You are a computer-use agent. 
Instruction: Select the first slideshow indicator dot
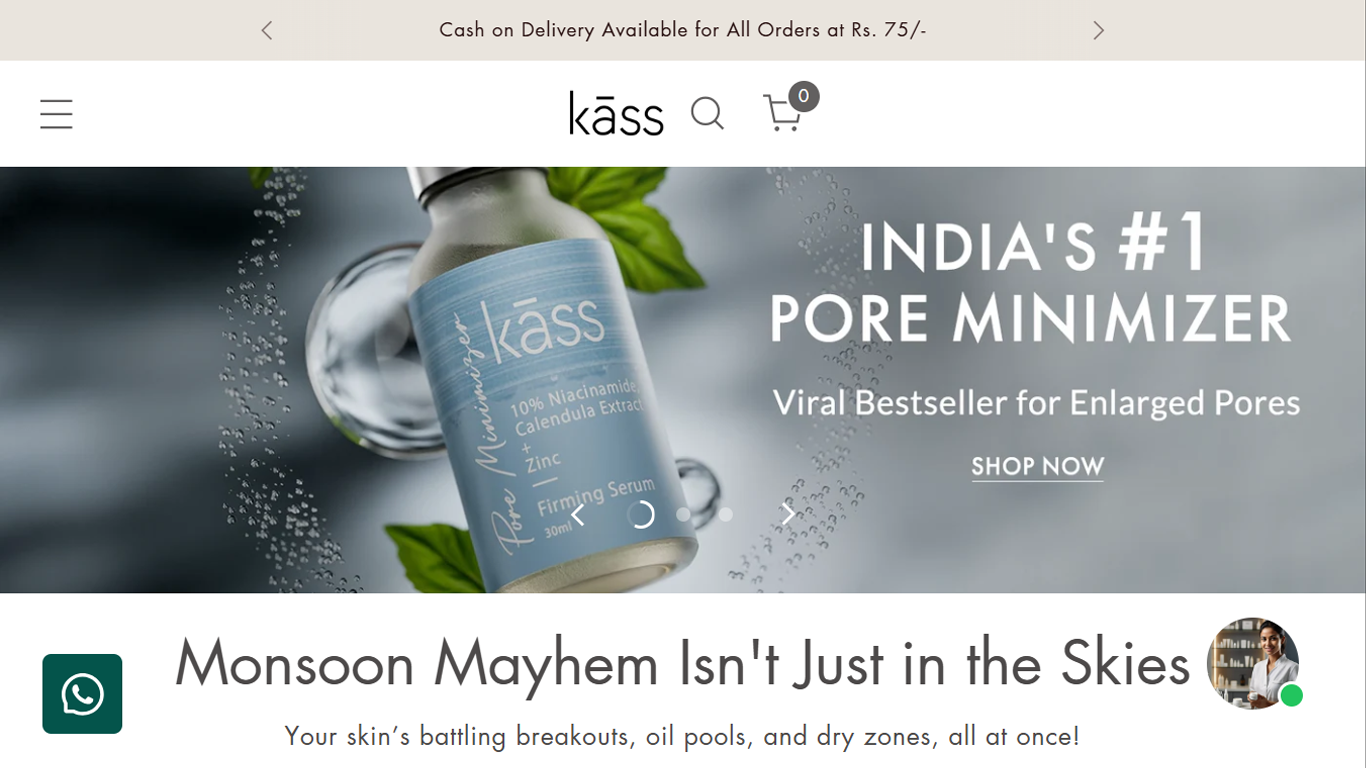[x=641, y=514]
